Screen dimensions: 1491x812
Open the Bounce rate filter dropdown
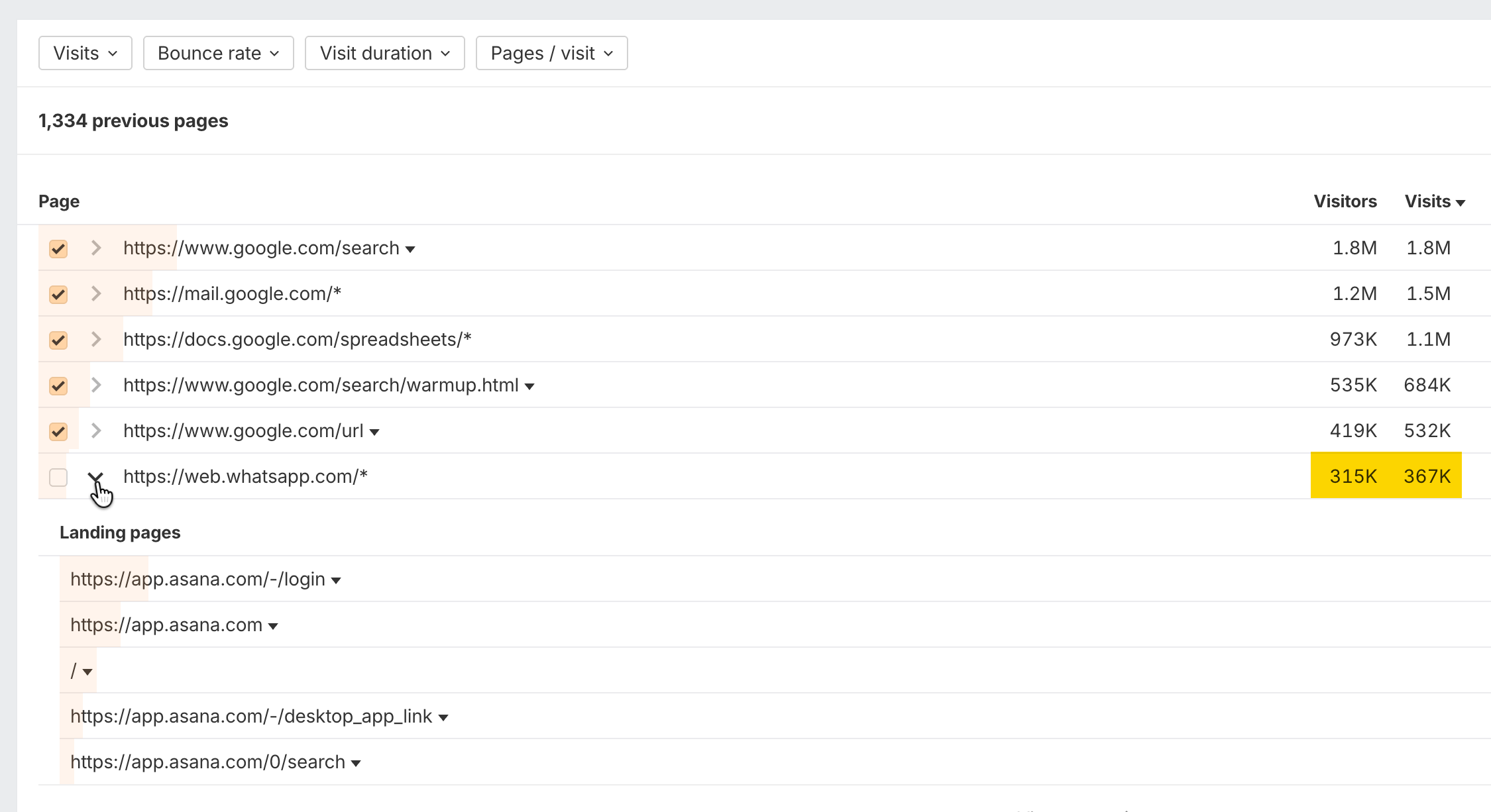coord(219,53)
